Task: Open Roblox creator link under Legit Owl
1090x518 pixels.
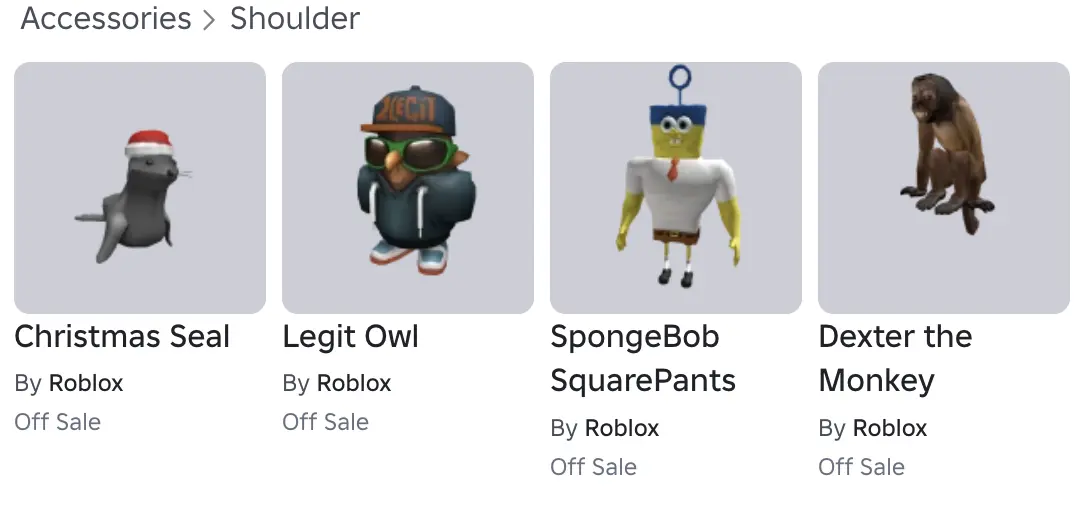Action: (354, 383)
